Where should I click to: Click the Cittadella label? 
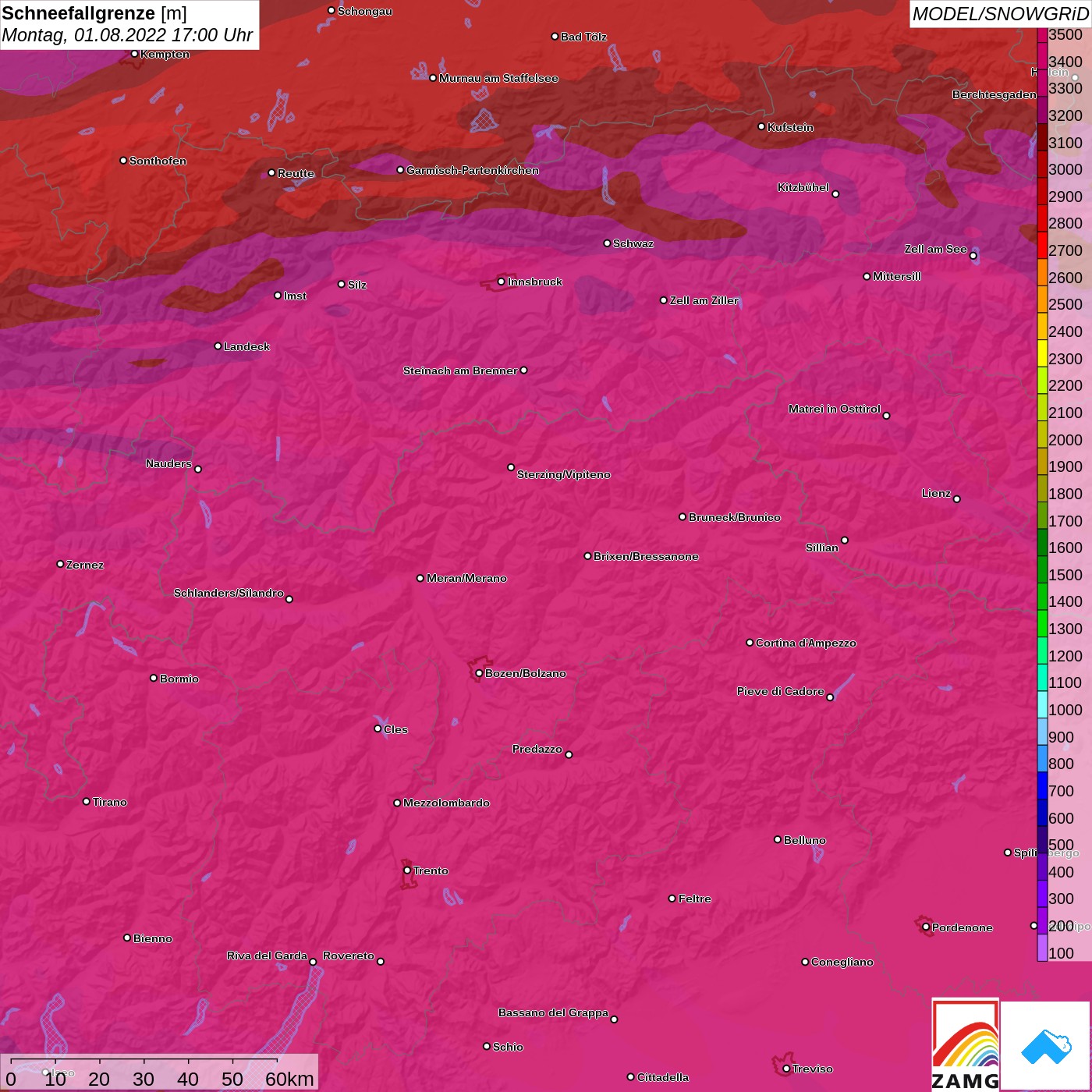click(x=662, y=1077)
